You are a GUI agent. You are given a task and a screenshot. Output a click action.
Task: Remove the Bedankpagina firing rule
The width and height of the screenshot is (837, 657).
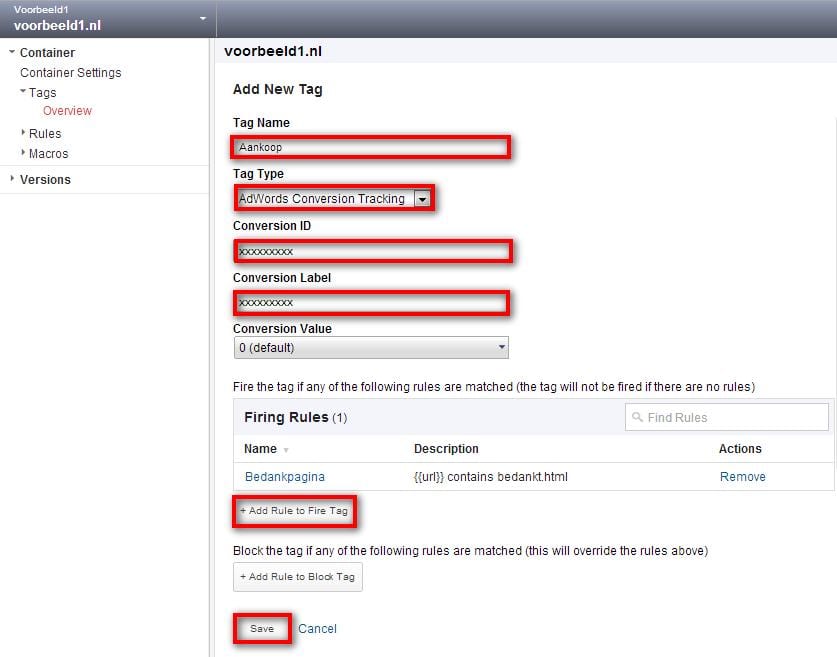pyautogui.click(x=743, y=477)
